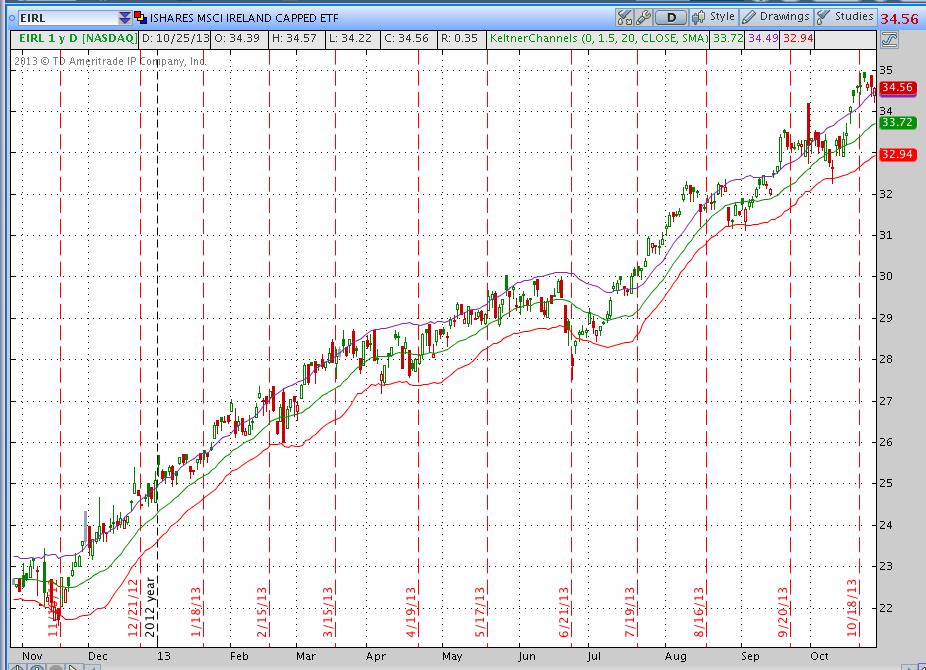Click the 10/18/13 expiration date marker
The width and height of the screenshot is (926, 670).
(x=852, y=608)
